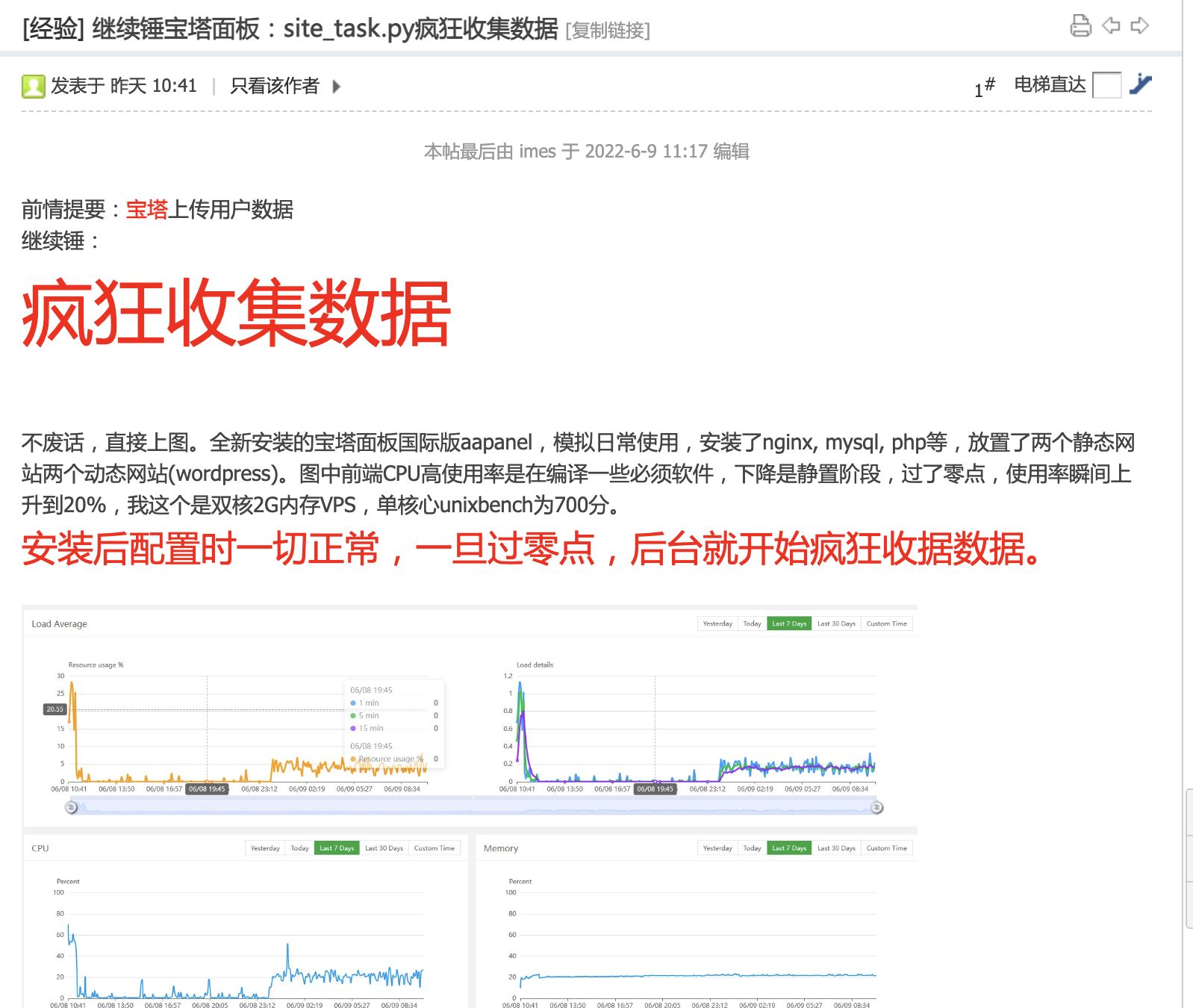The width and height of the screenshot is (1193, 1008).
Task: Select Last 30 Days in Memory panel
Action: pyautogui.click(x=836, y=848)
